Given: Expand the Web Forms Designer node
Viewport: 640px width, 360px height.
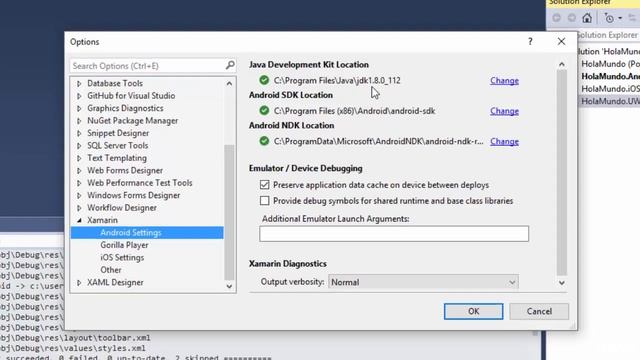Looking at the screenshot, I should coord(79,171).
